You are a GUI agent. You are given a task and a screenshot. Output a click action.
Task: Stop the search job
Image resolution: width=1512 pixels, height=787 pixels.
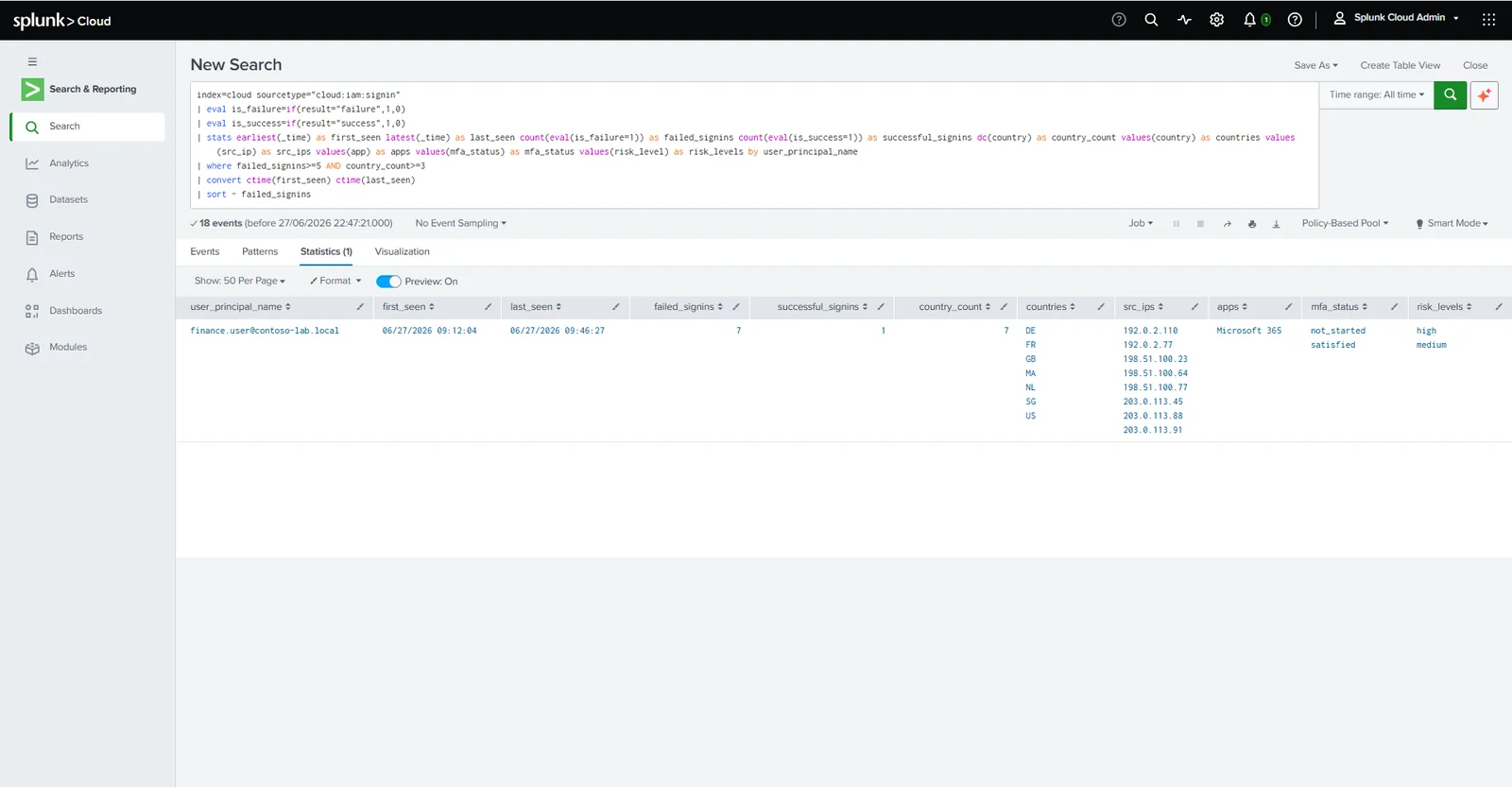pyautogui.click(x=1200, y=224)
